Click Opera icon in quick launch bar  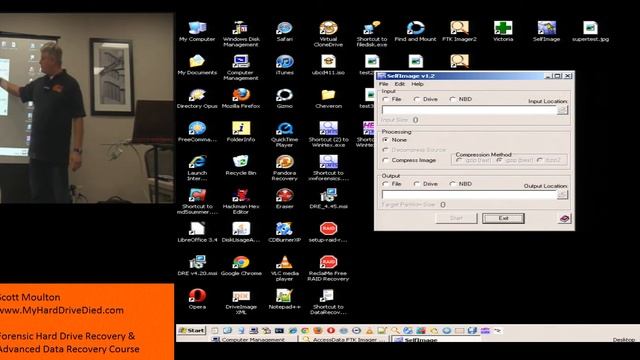pos(330,330)
